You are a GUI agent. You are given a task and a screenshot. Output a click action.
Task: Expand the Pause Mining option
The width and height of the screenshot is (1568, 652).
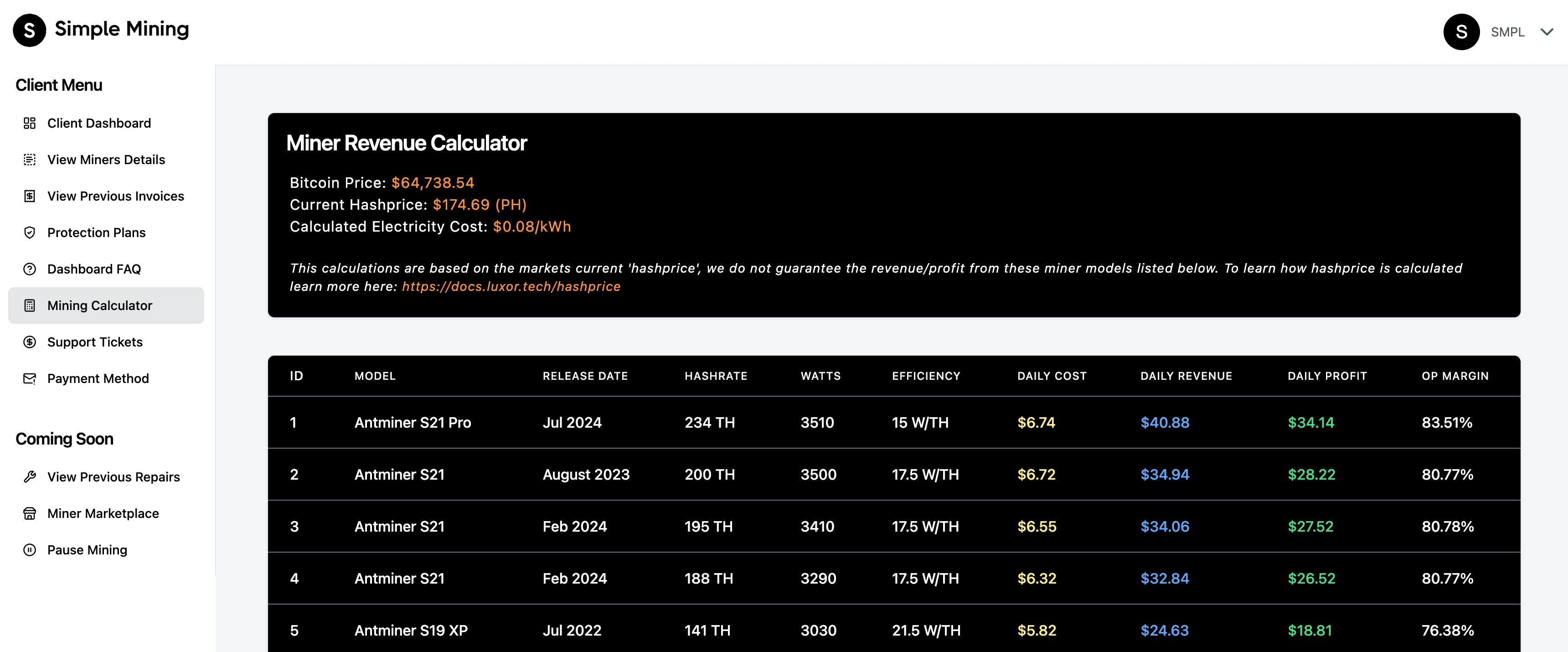pyautogui.click(x=87, y=550)
